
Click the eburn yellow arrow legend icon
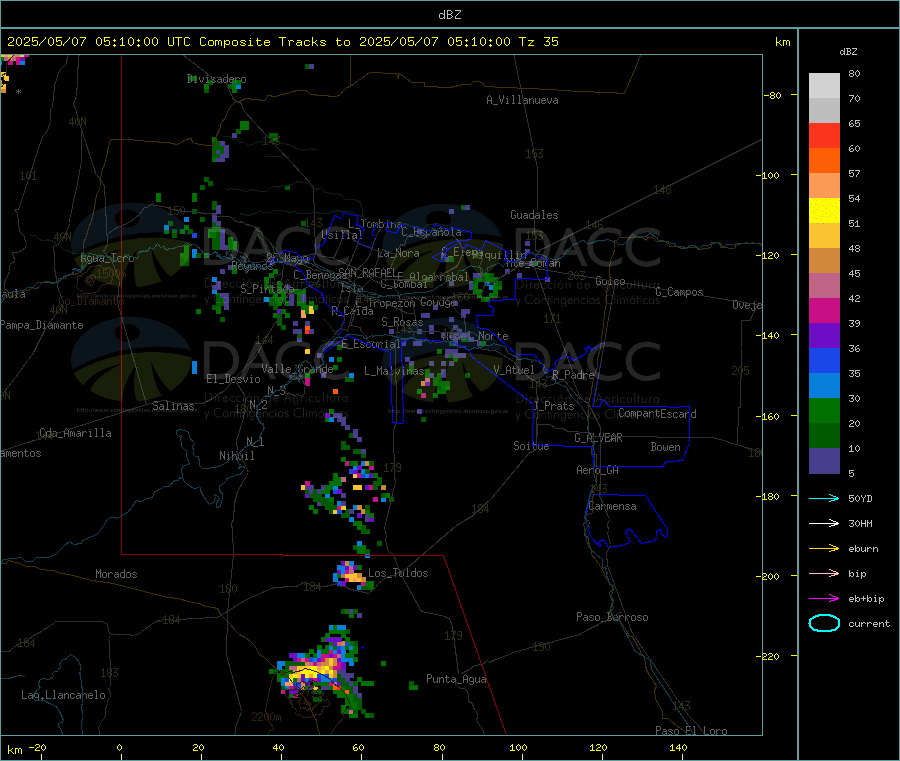pyautogui.click(x=824, y=549)
